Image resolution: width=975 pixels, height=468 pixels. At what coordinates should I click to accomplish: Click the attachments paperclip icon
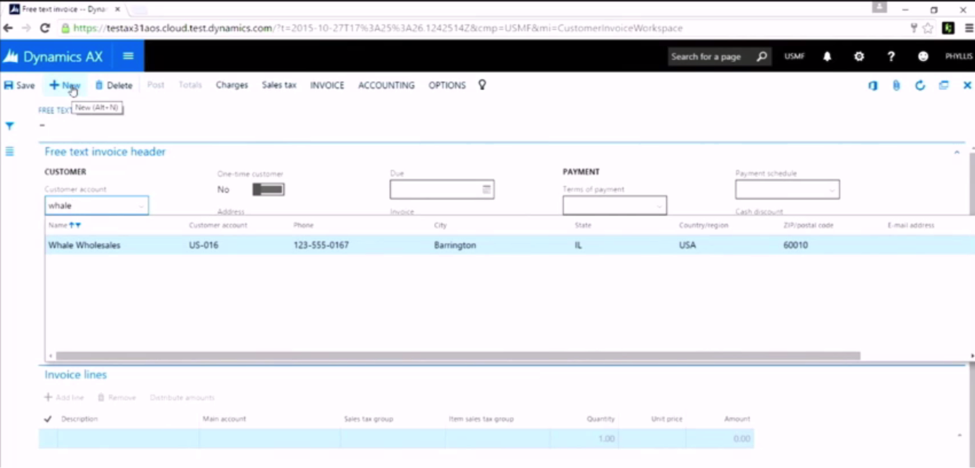896,86
